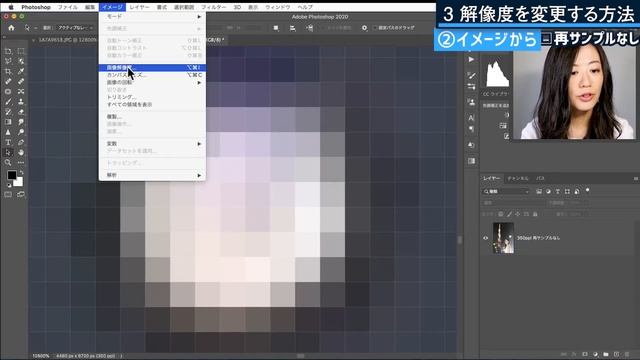The height and width of the screenshot is (360, 640).
Task: Swap foreground and background colors arrow
Action: pyautogui.click(x=21, y=173)
